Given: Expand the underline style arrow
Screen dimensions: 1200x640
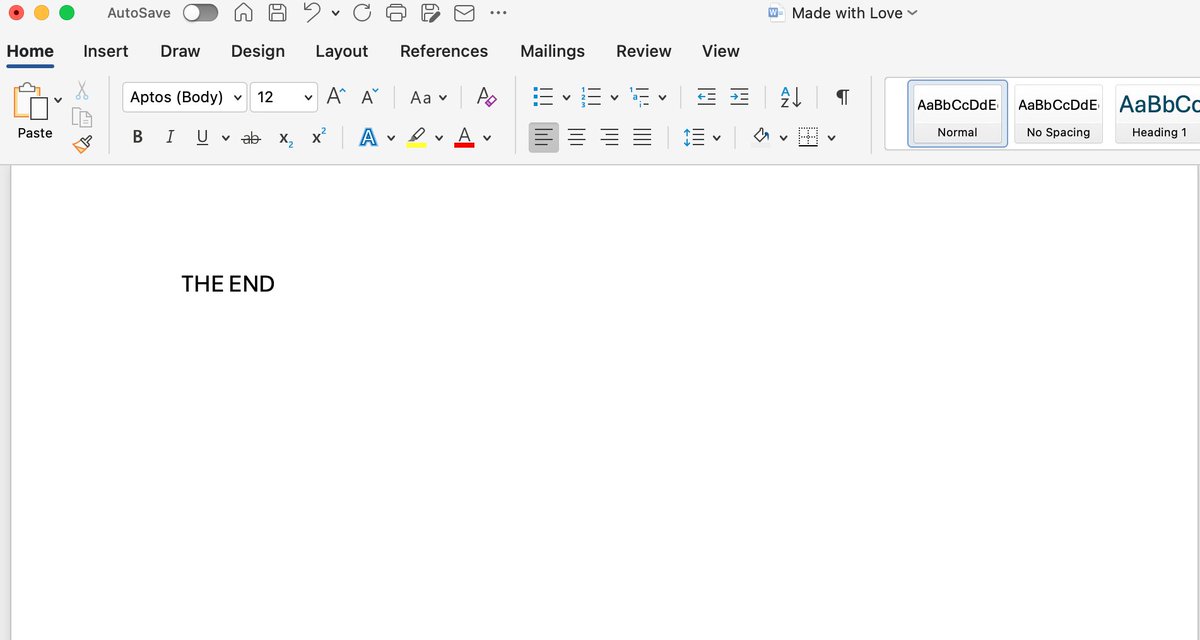Looking at the screenshot, I should tap(226, 138).
